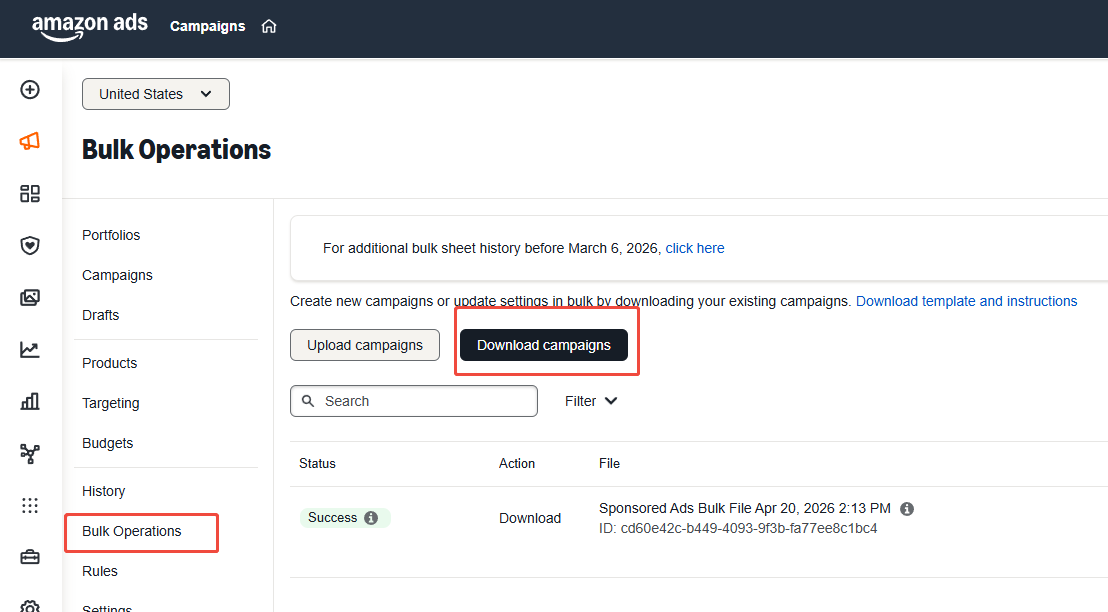The height and width of the screenshot is (612, 1108).
Task: Open the United States country dropdown
Action: pyautogui.click(x=156, y=94)
